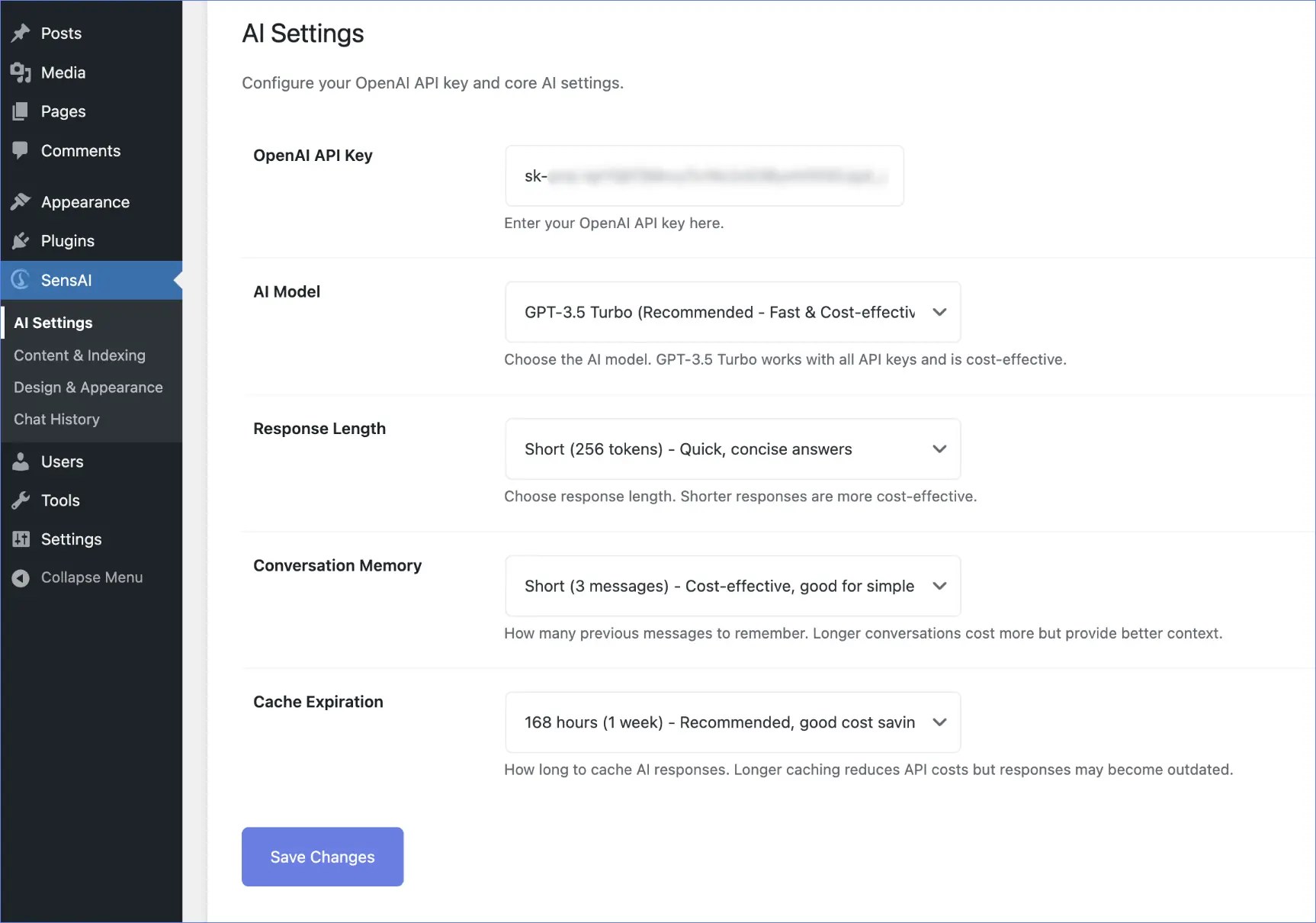This screenshot has height=923, width=1316.
Task: Click the 'AI Model' label
Action: pos(287,291)
